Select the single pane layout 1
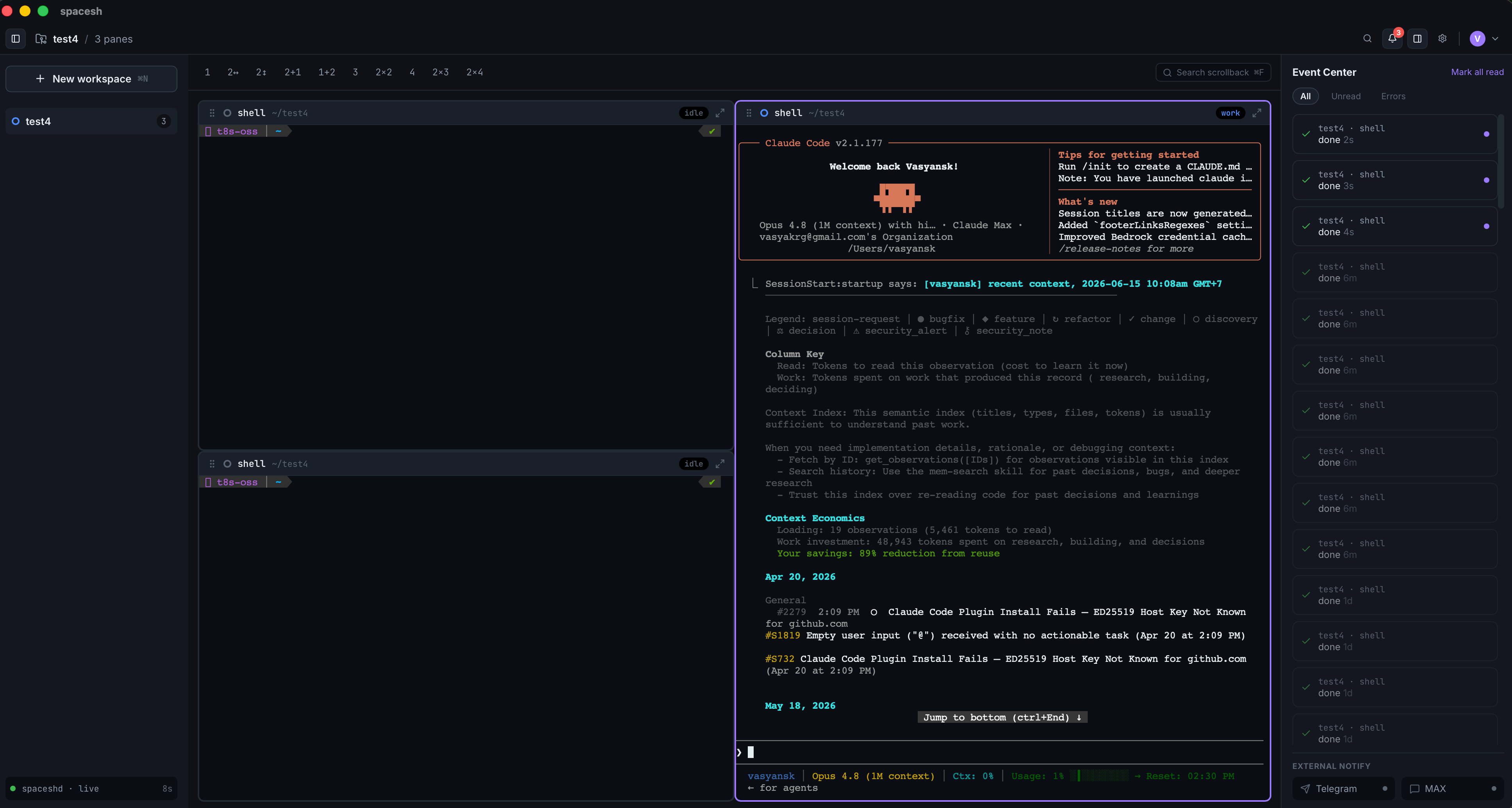Screen dimensions: 1512x808 (207, 72)
